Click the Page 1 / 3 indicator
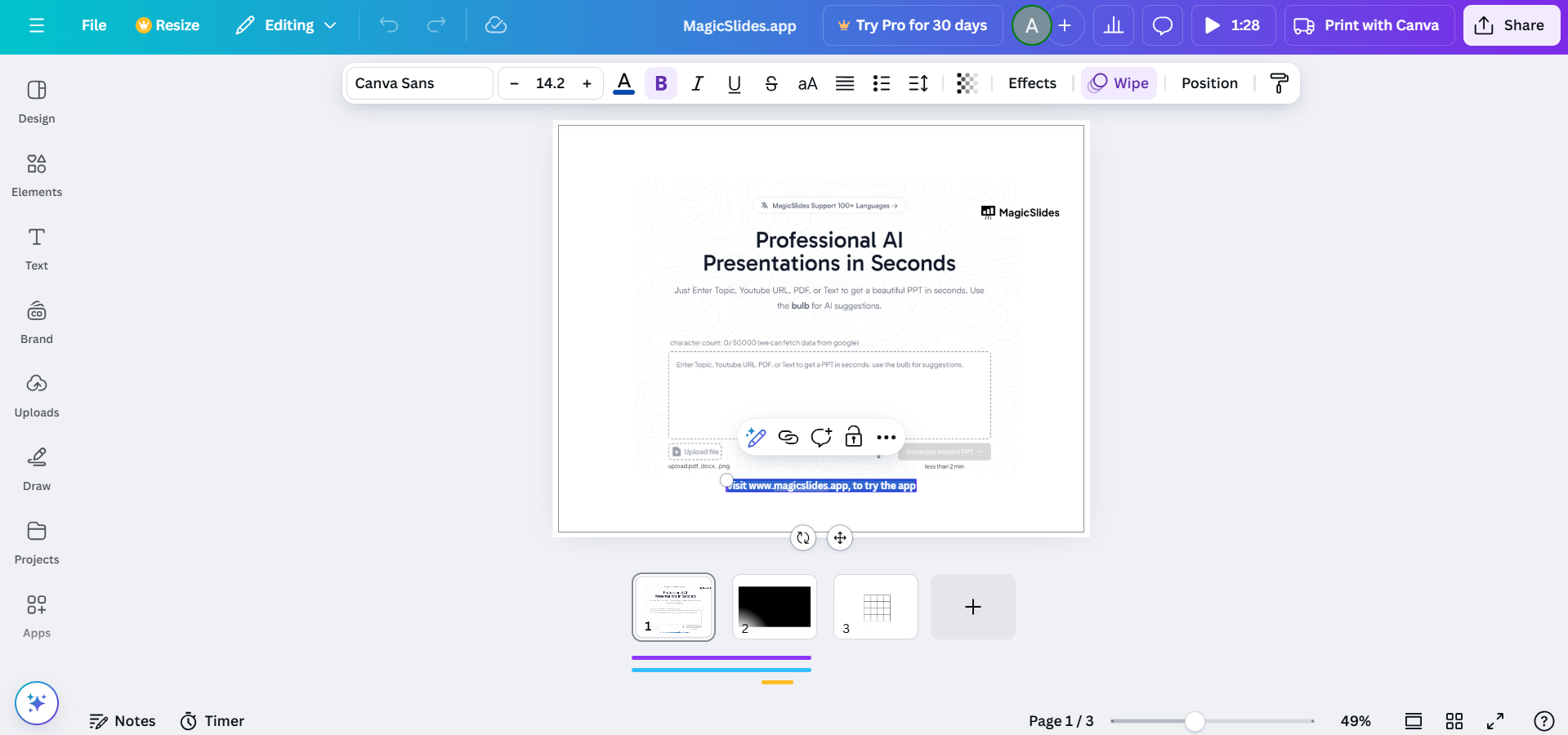 pos(1061,721)
